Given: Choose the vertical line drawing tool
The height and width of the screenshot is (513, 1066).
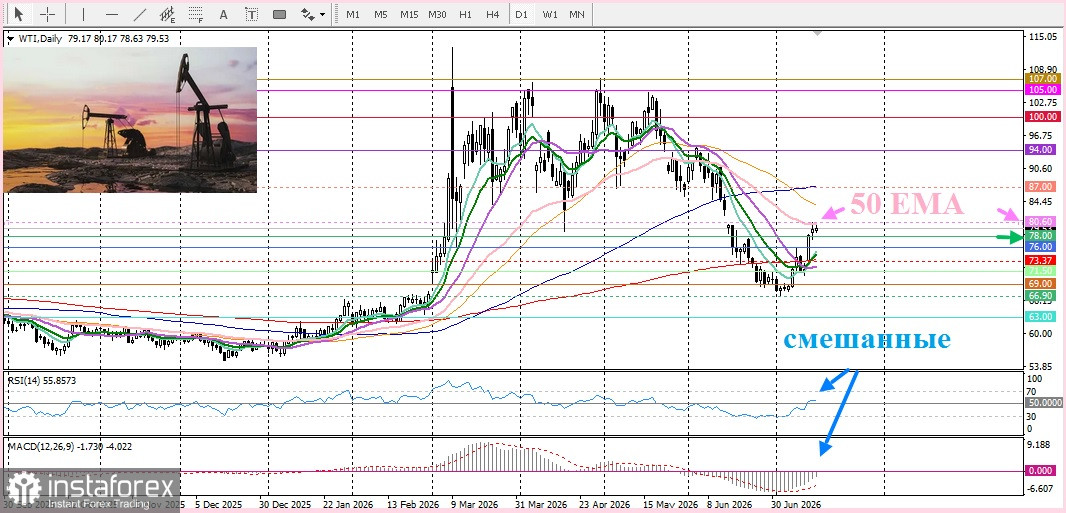Looking at the screenshot, I should (x=84, y=14).
